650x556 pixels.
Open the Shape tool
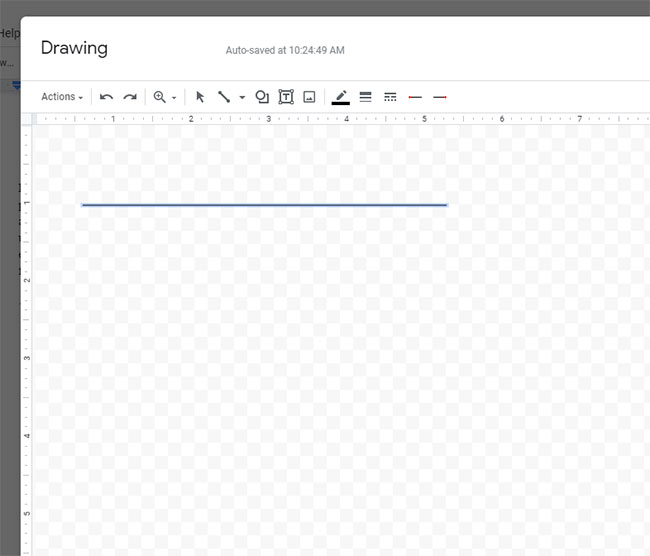262,97
